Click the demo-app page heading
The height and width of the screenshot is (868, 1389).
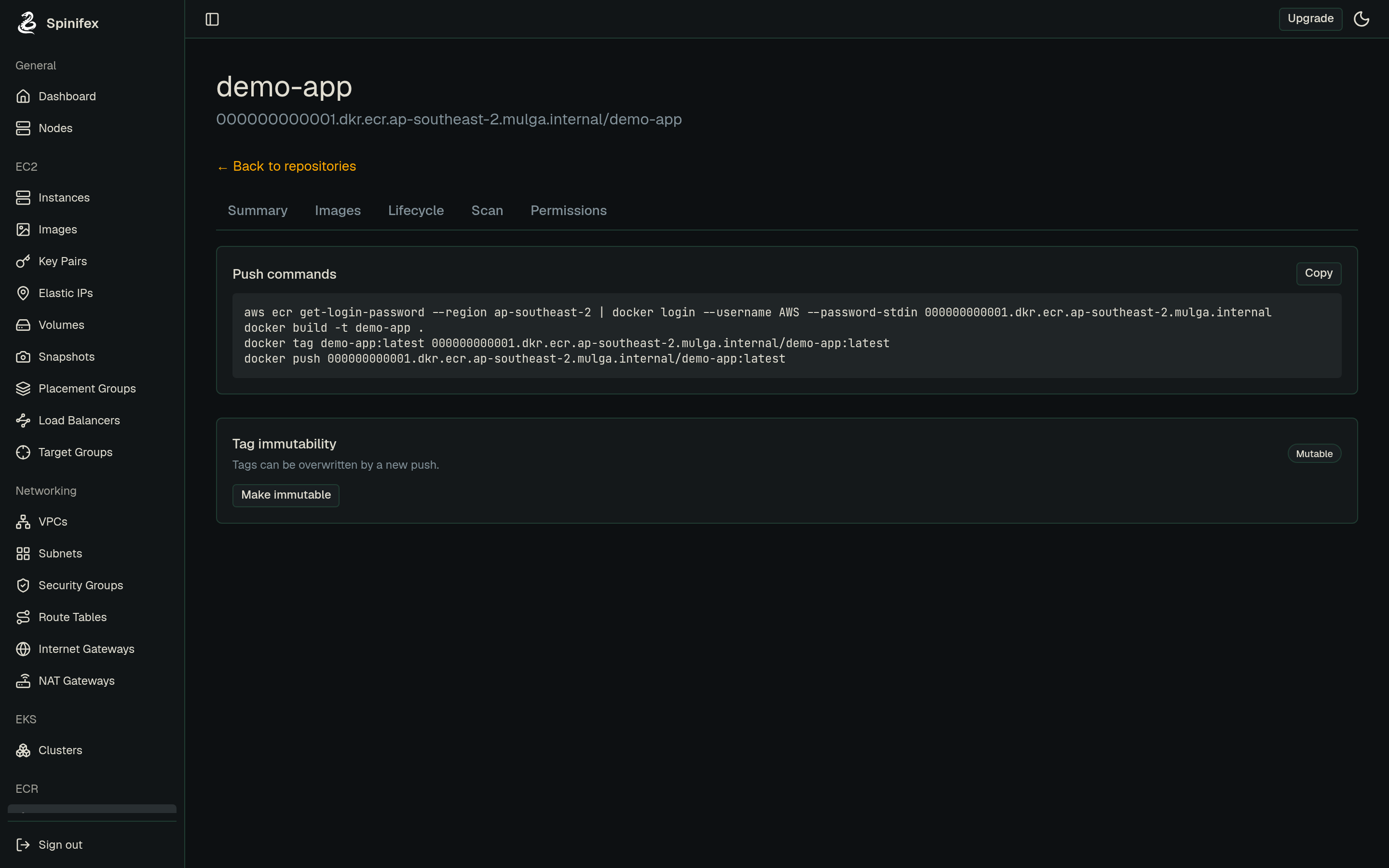[284, 87]
